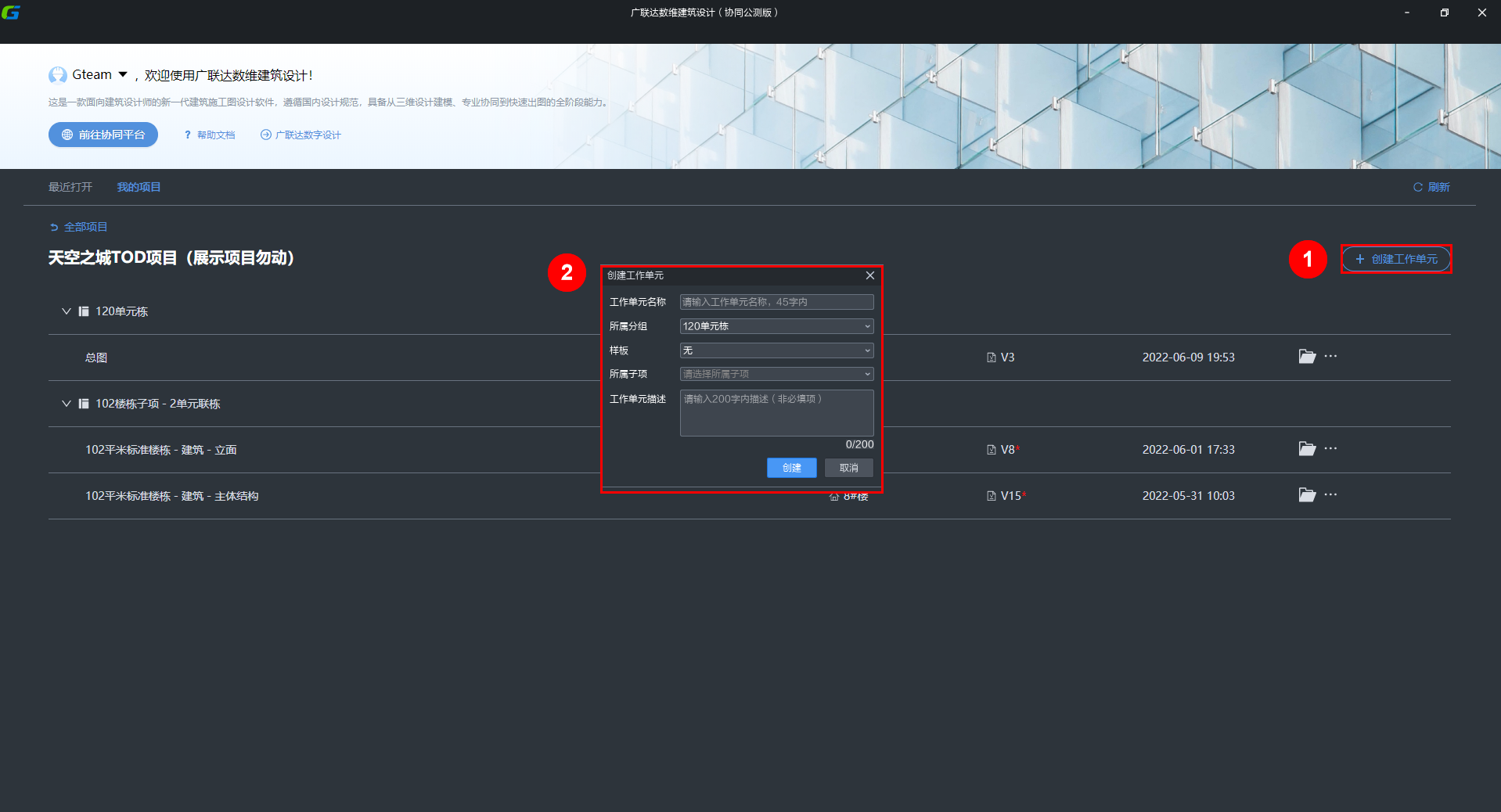Close the 创建工作单元 dialog
1501x812 pixels.
click(x=870, y=275)
